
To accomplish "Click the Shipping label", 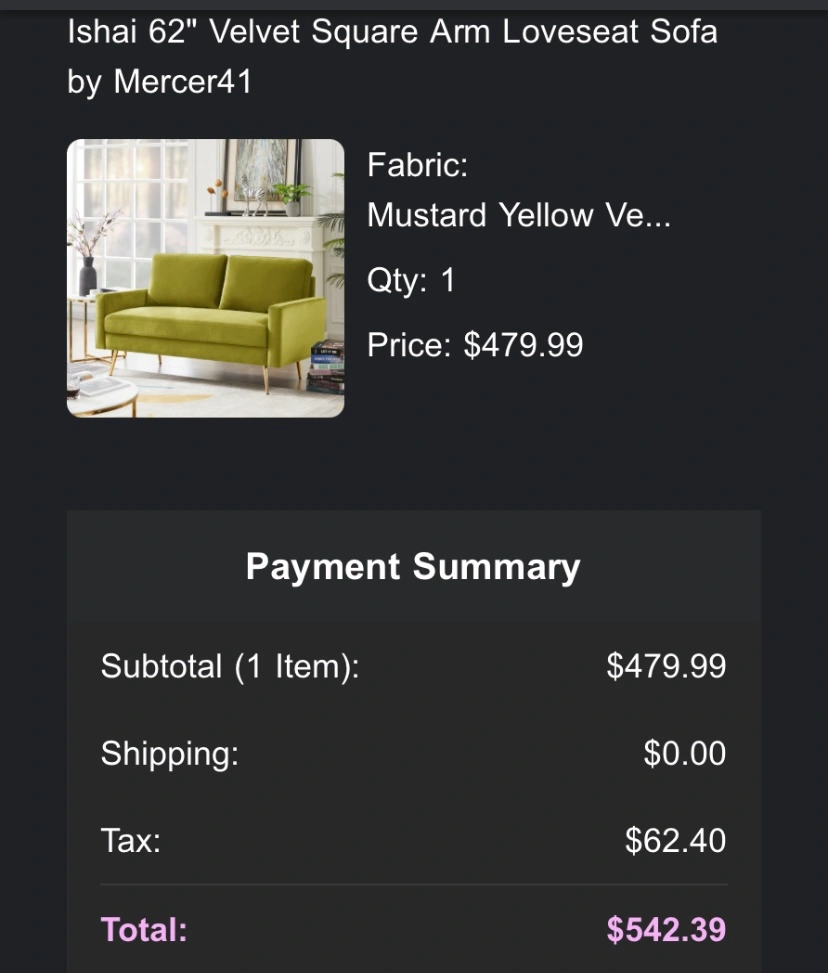I will tap(170, 753).
